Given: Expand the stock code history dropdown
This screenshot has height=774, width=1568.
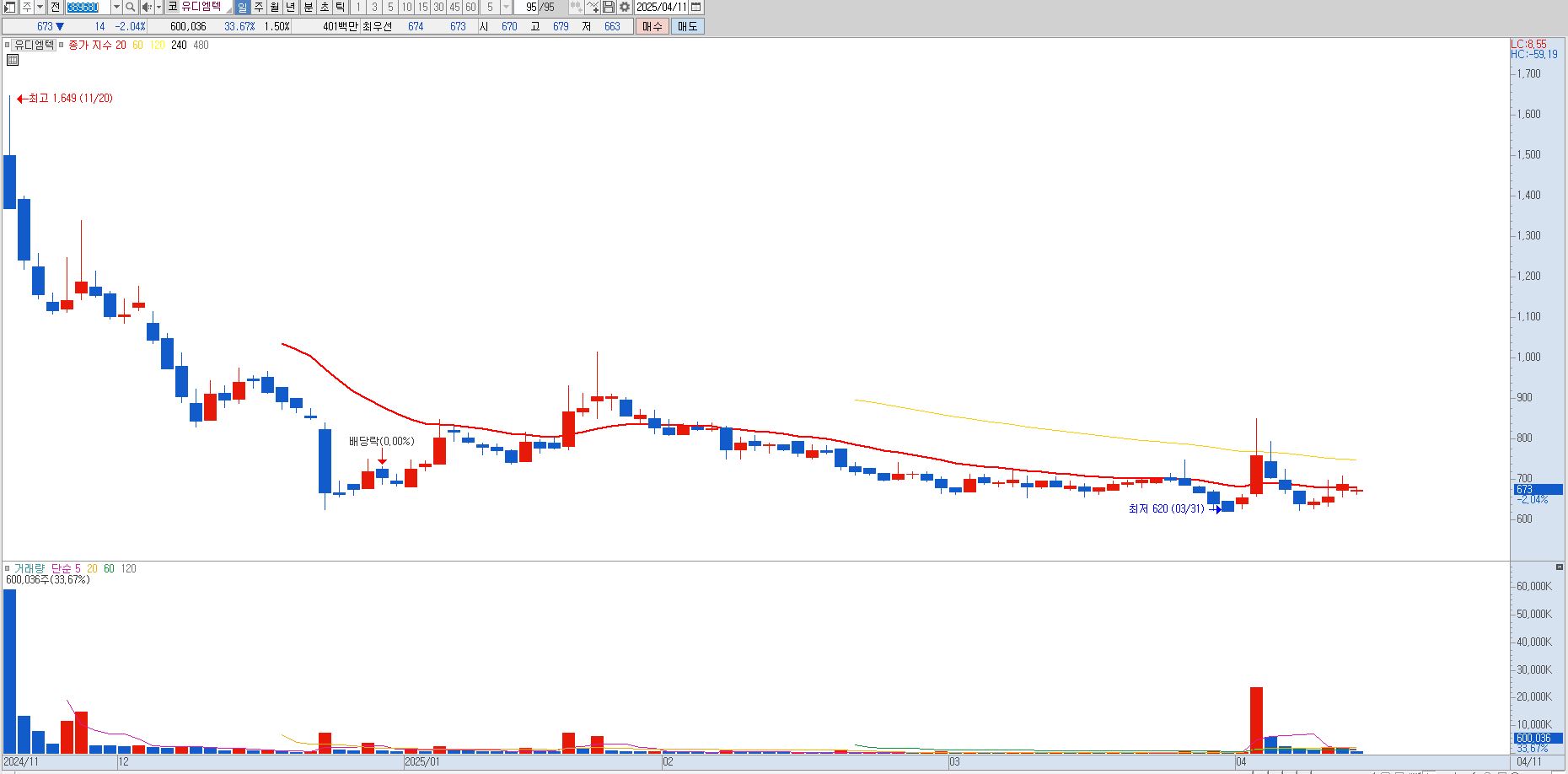Looking at the screenshot, I should click(x=115, y=7).
